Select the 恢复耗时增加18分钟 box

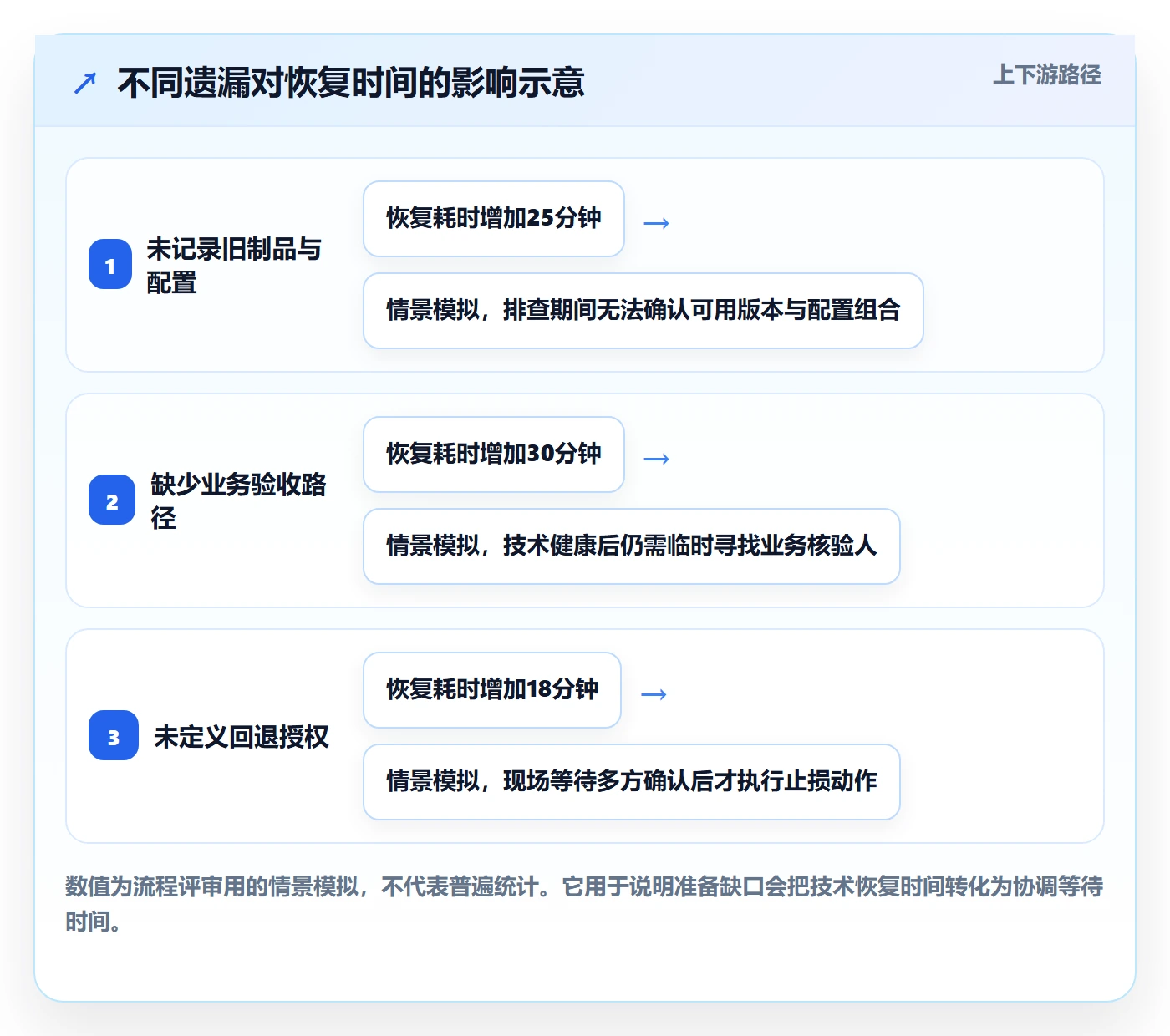(x=492, y=690)
